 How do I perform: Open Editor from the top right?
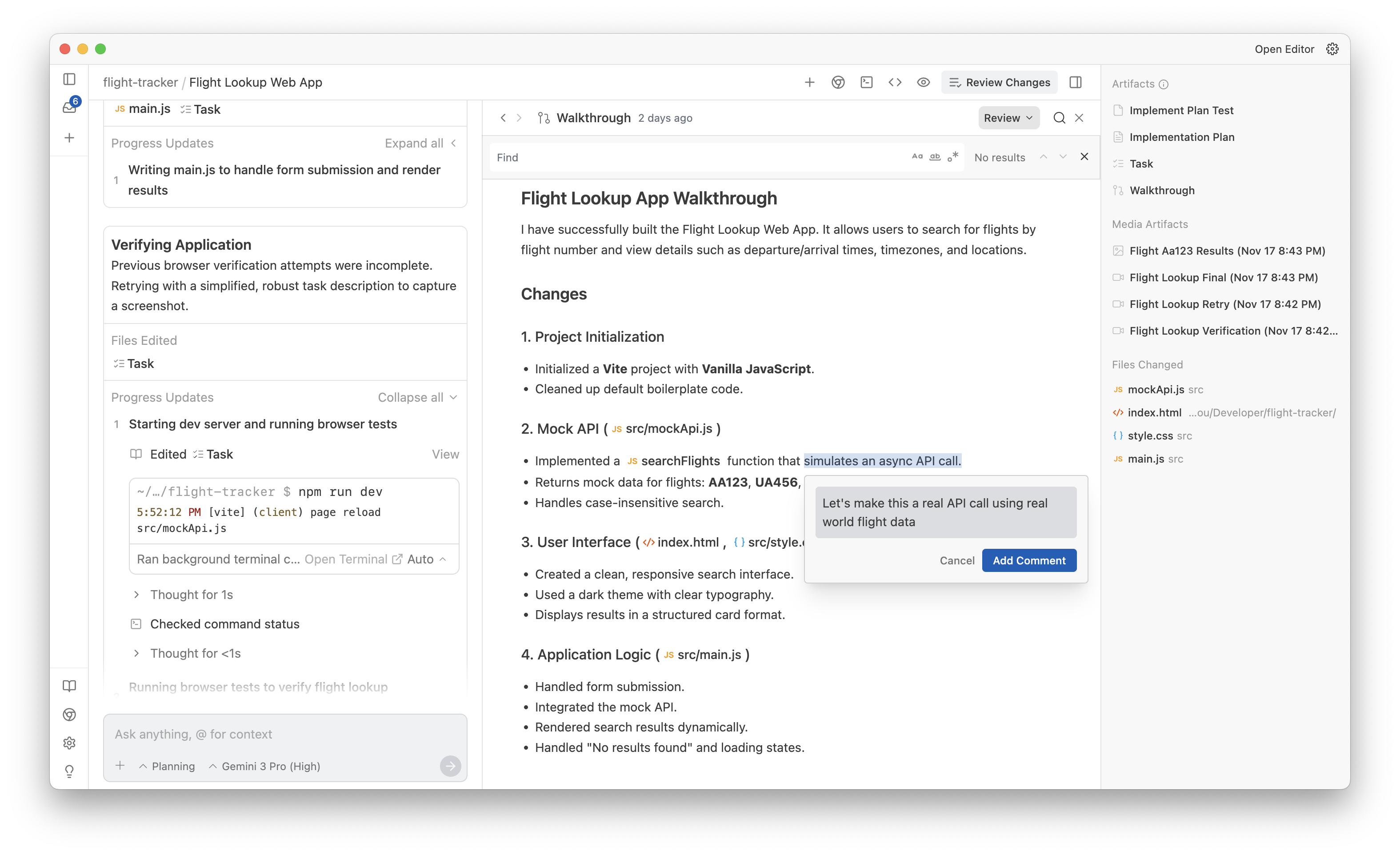click(x=1284, y=49)
